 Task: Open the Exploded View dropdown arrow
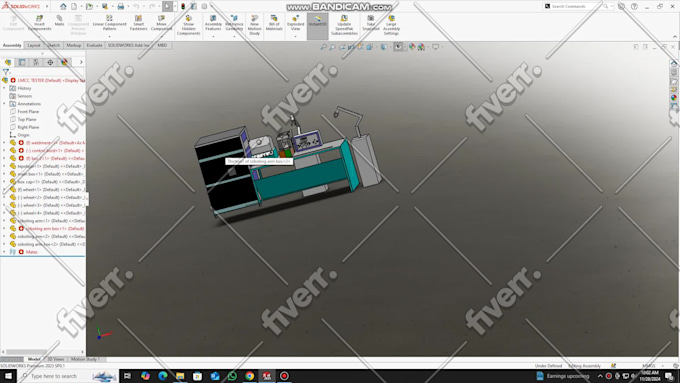(295, 36)
